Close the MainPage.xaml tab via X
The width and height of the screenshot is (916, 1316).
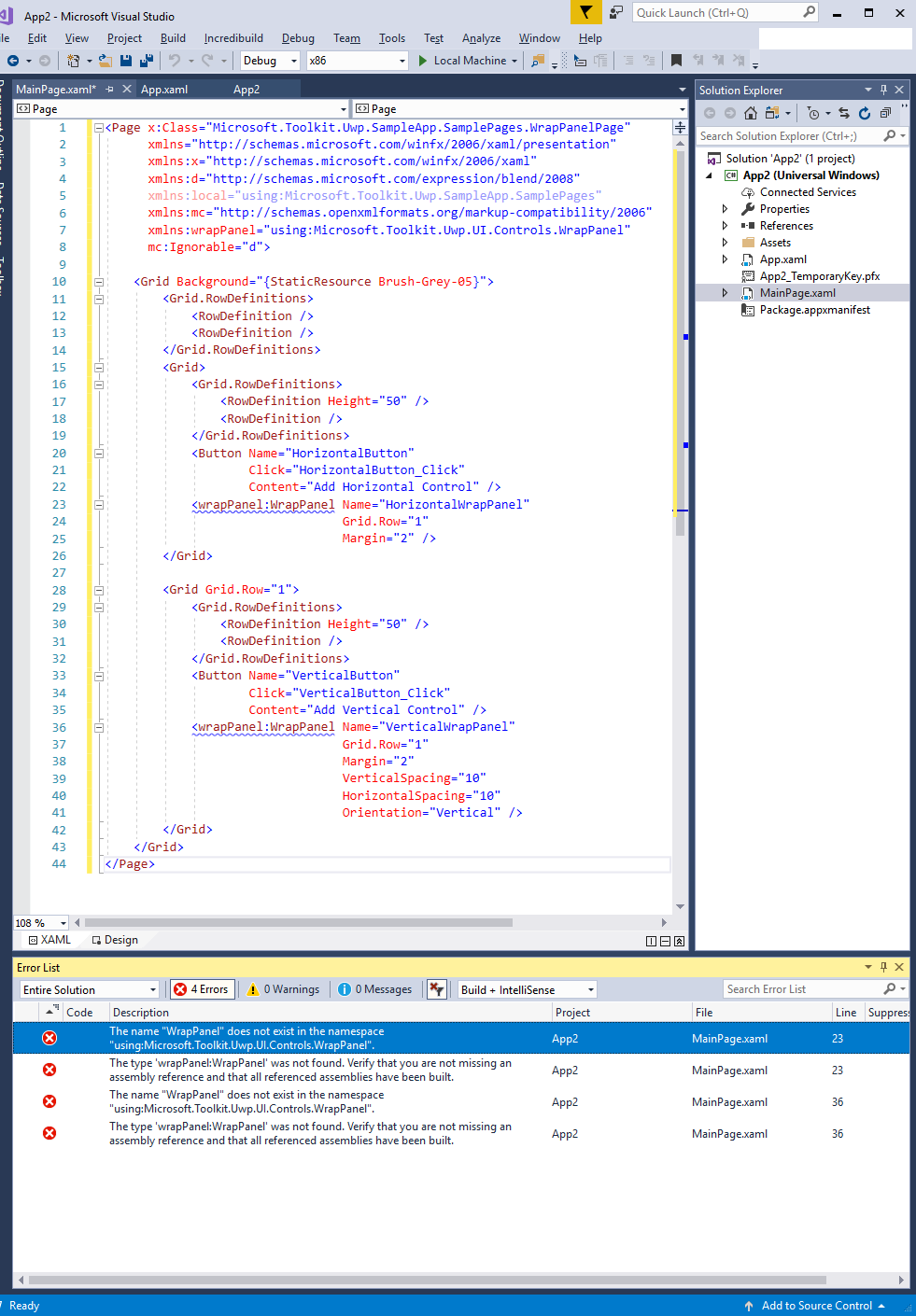click(x=128, y=90)
